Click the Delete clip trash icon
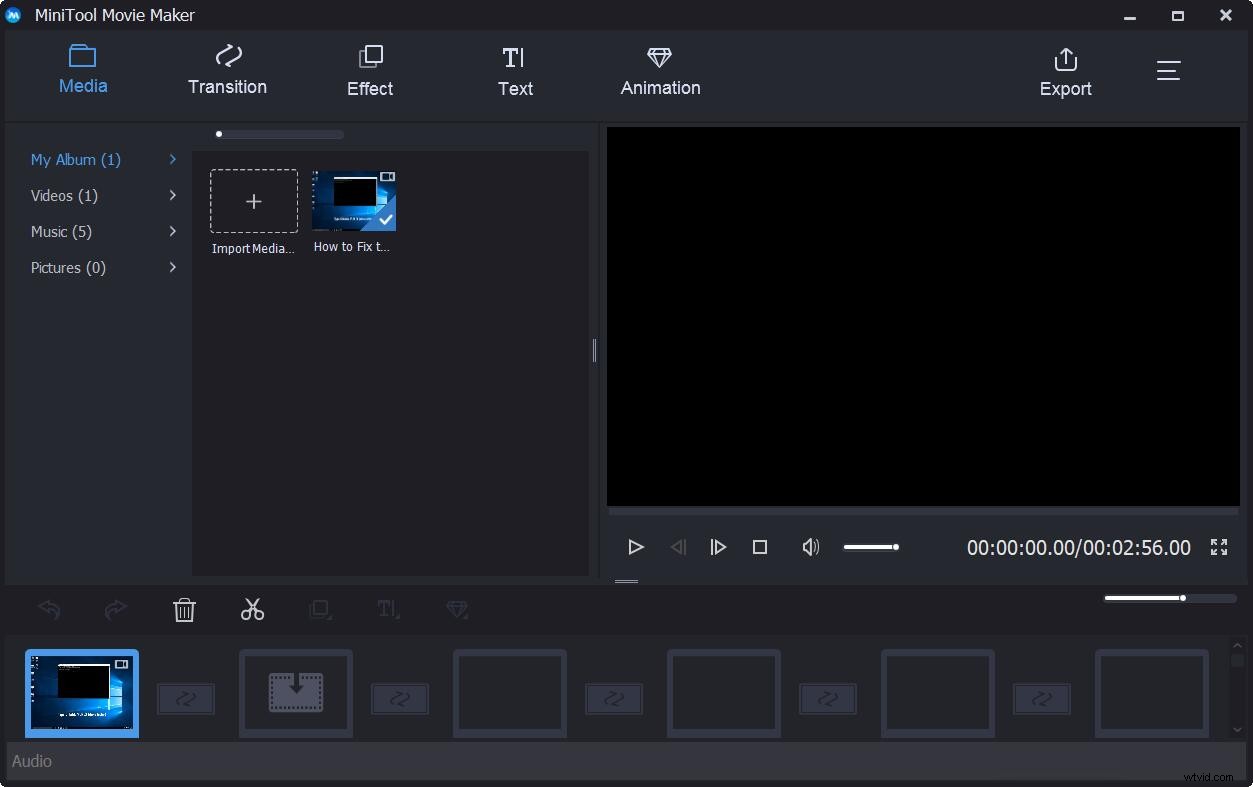 [184, 609]
